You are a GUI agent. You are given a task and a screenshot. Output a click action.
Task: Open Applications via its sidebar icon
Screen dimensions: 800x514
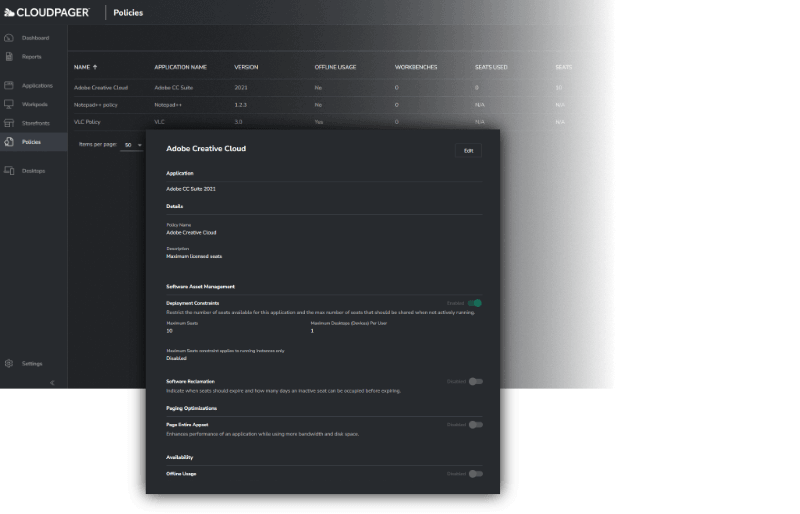point(9,85)
